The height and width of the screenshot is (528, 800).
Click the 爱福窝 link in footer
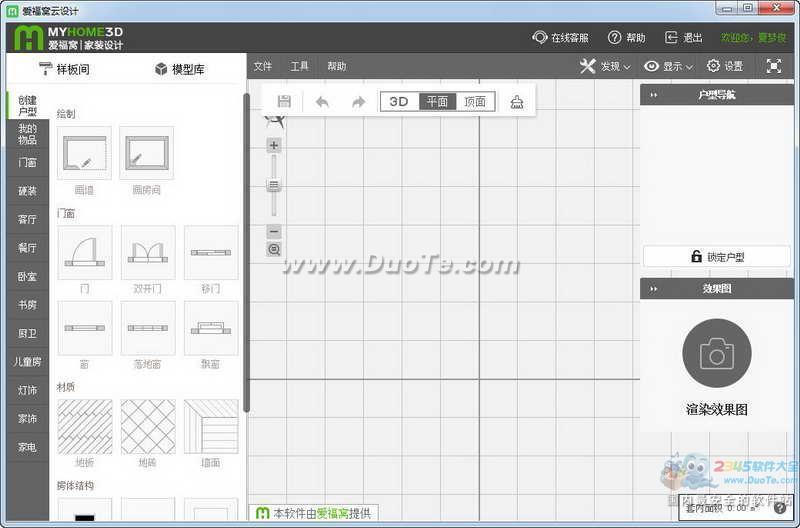pyautogui.click(x=332, y=514)
